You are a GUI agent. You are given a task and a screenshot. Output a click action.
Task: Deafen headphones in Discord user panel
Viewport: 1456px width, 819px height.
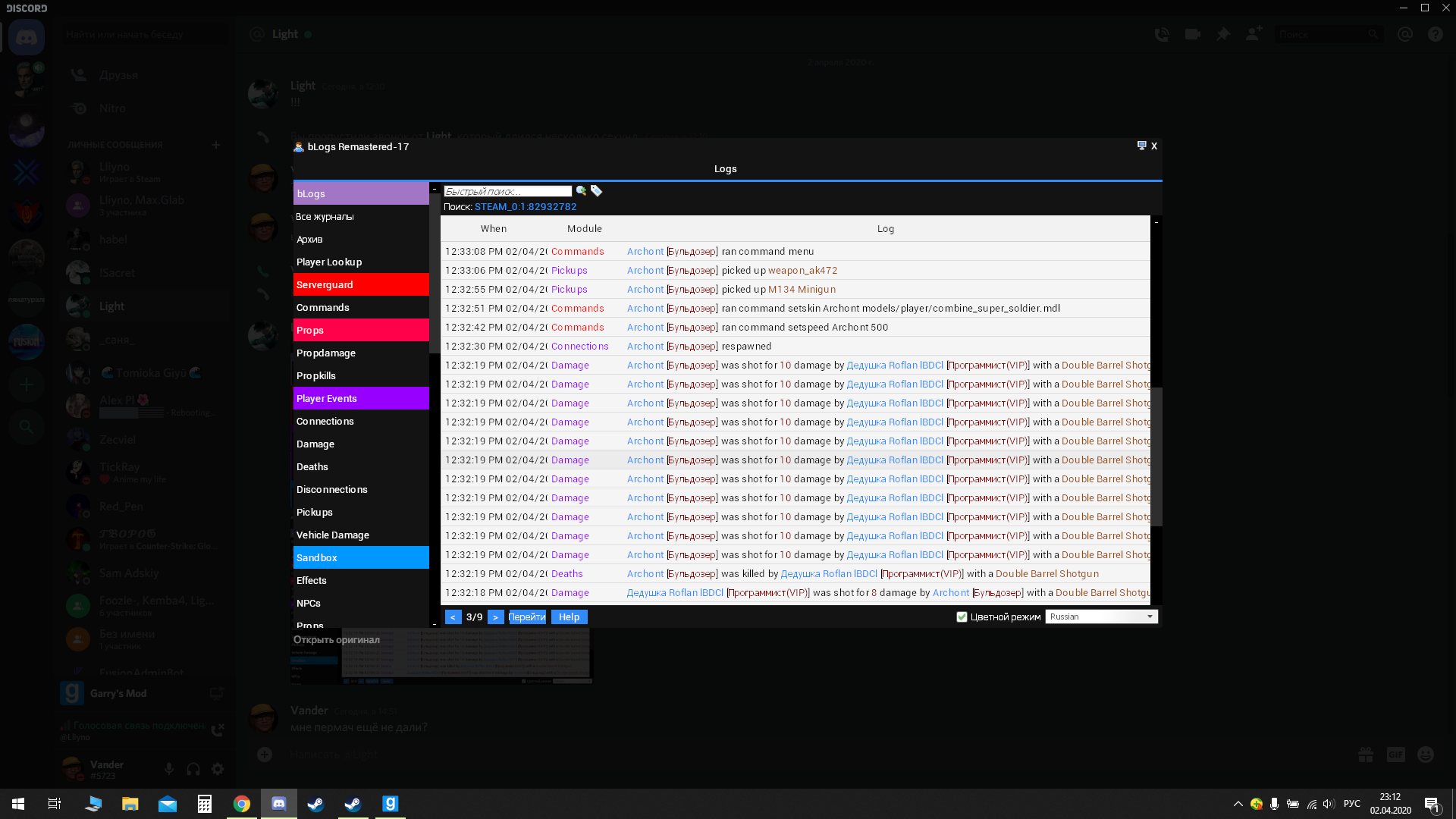point(193,769)
